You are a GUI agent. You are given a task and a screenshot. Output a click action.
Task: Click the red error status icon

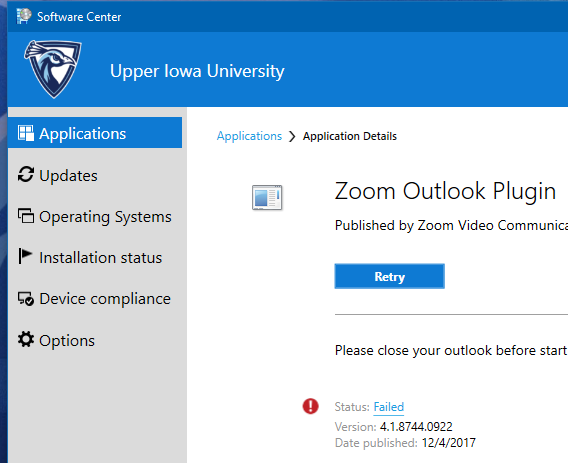point(310,406)
